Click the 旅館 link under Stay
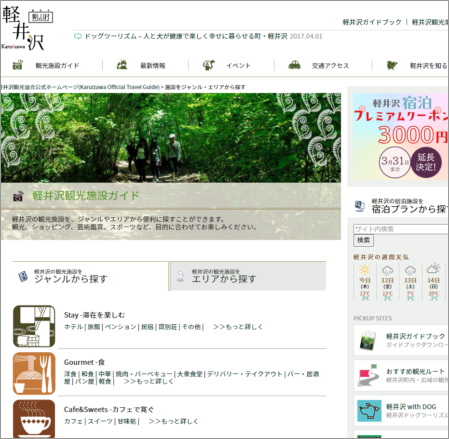This screenshot has height=439, width=449. click(x=94, y=327)
